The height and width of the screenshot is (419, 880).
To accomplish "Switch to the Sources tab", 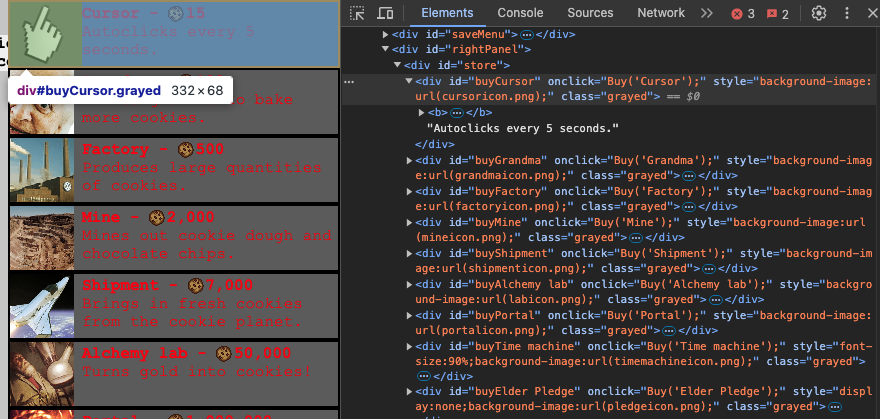I will click(590, 13).
